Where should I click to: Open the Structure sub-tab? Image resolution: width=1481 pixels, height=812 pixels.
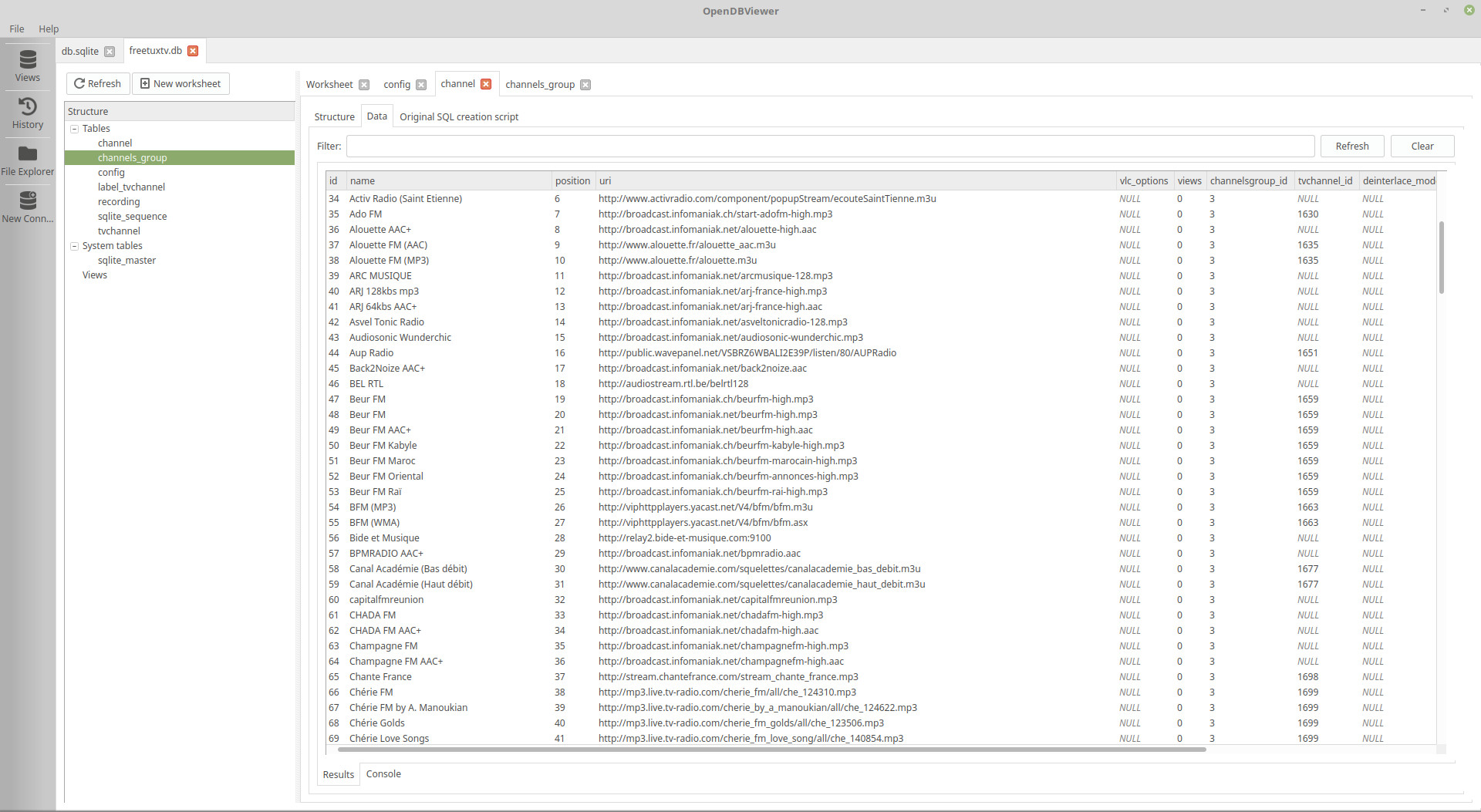point(335,117)
